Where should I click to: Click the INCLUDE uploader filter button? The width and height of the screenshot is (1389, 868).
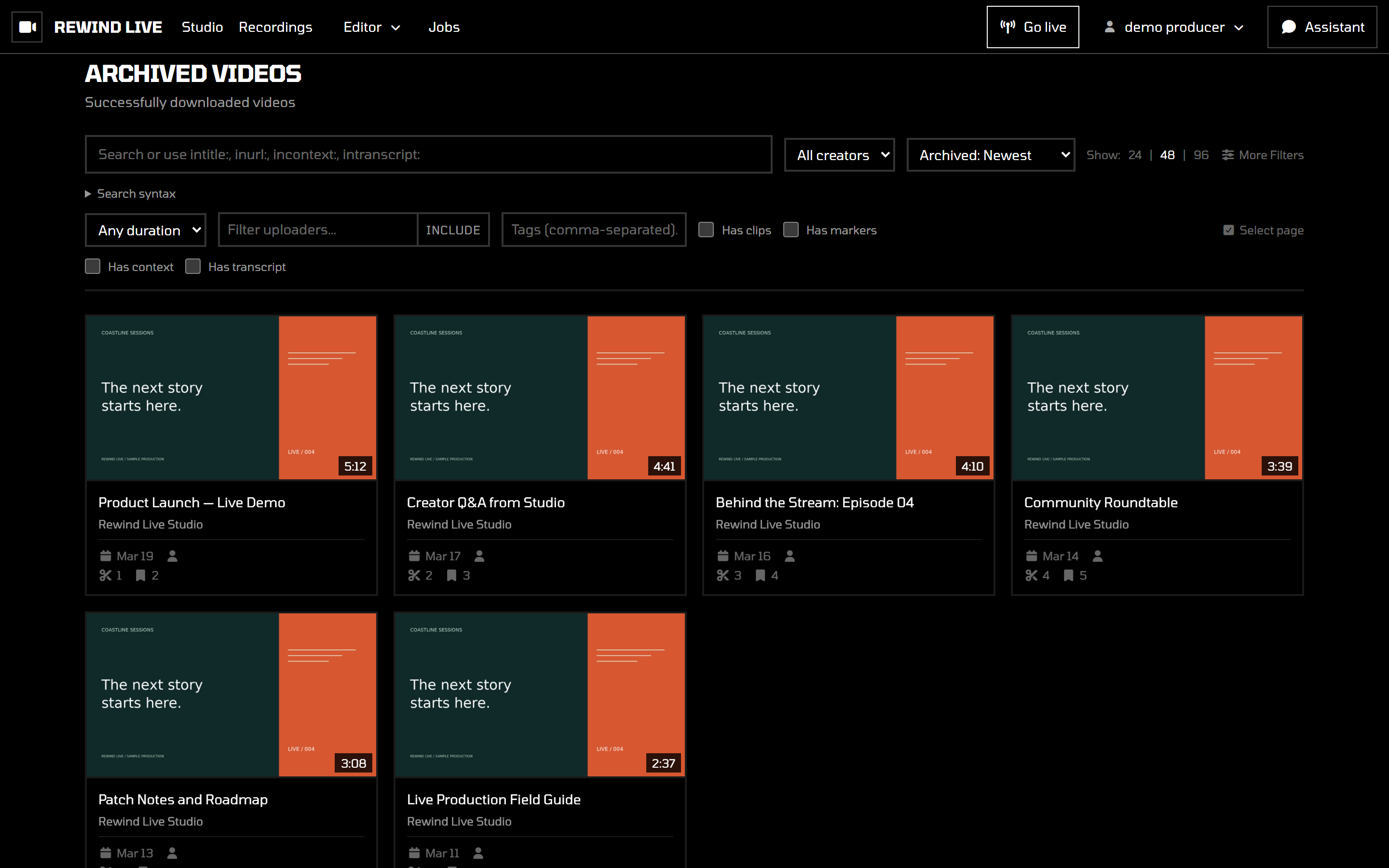pyautogui.click(x=453, y=230)
